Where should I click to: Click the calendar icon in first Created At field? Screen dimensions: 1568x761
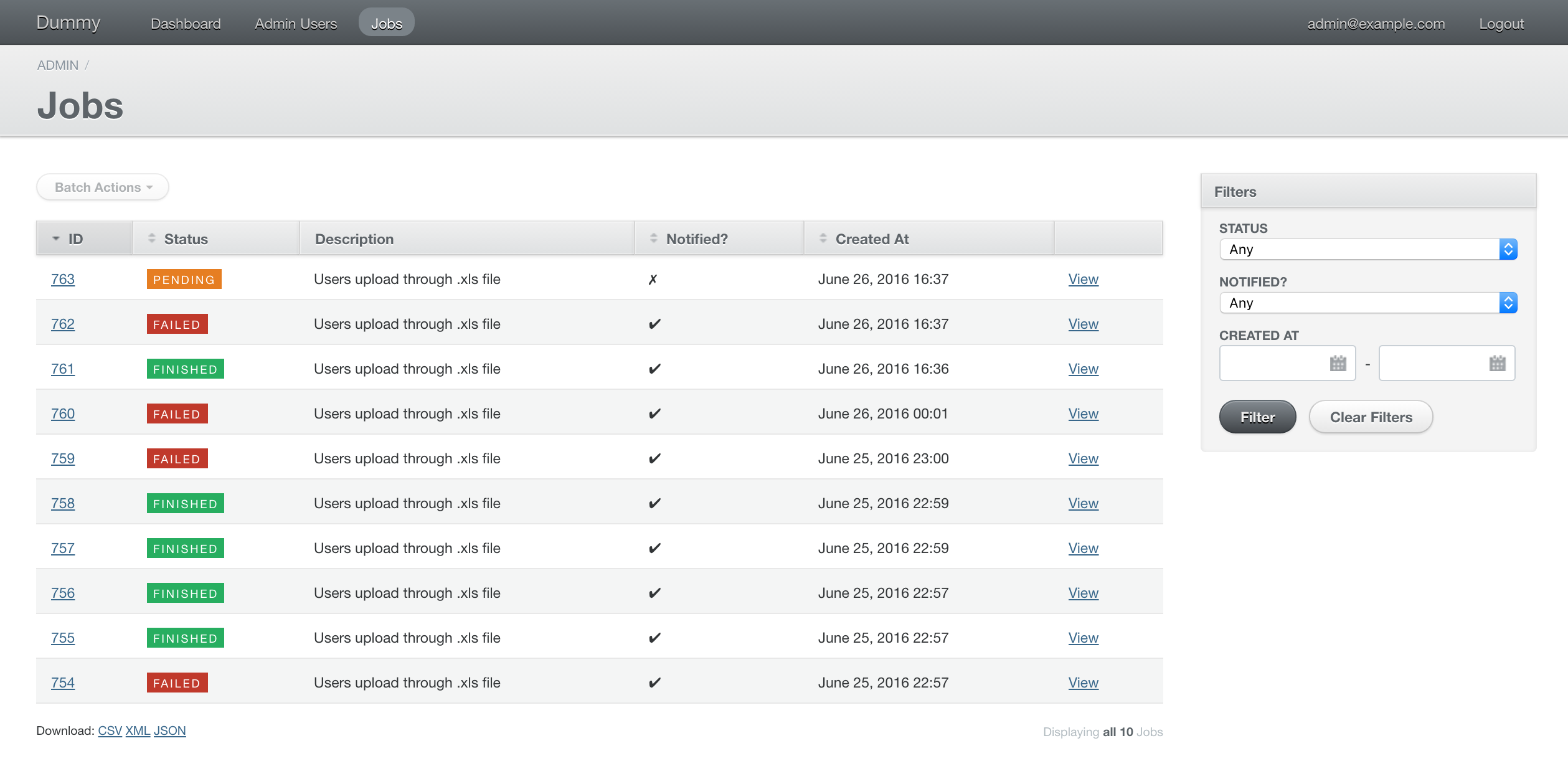coord(1338,363)
